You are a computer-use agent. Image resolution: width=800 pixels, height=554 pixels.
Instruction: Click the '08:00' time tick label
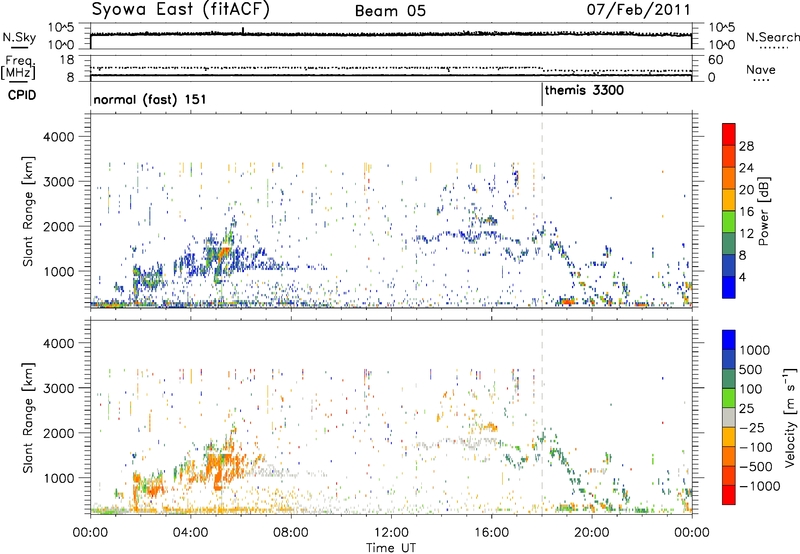pos(291,533)
